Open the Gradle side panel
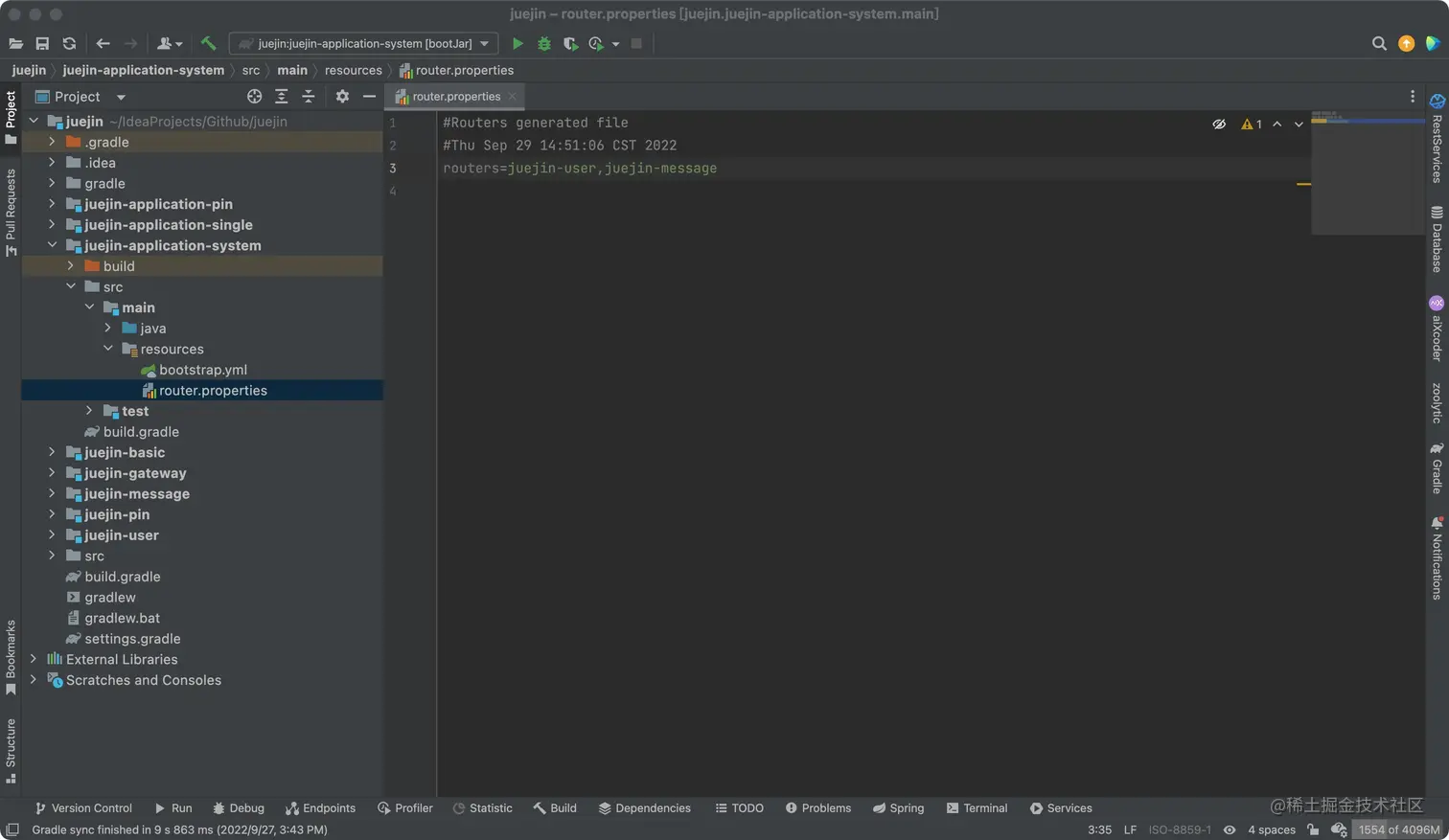Screen dimensions: 1449x840 (x=1437, y=467)
